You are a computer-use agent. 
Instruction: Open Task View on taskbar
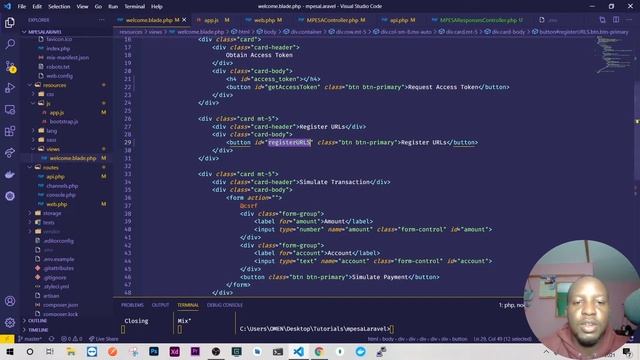click(50, 351)
